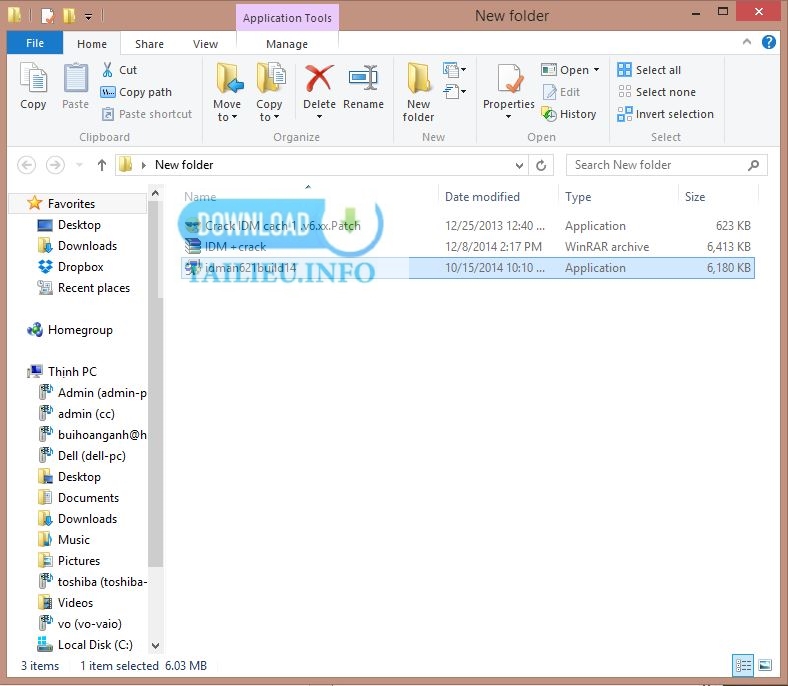The image size is (788, 686).
Task: Open the Videos folder
Action: coord(75,603)
